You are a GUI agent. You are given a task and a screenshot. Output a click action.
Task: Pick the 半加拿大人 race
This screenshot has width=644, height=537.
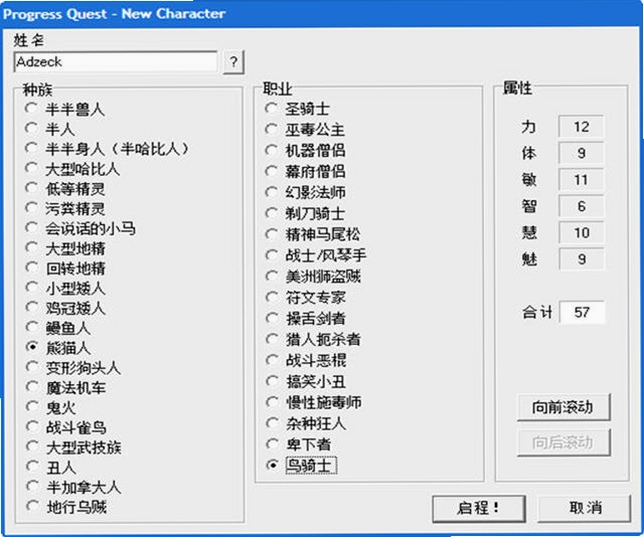[x=73, y=486]
